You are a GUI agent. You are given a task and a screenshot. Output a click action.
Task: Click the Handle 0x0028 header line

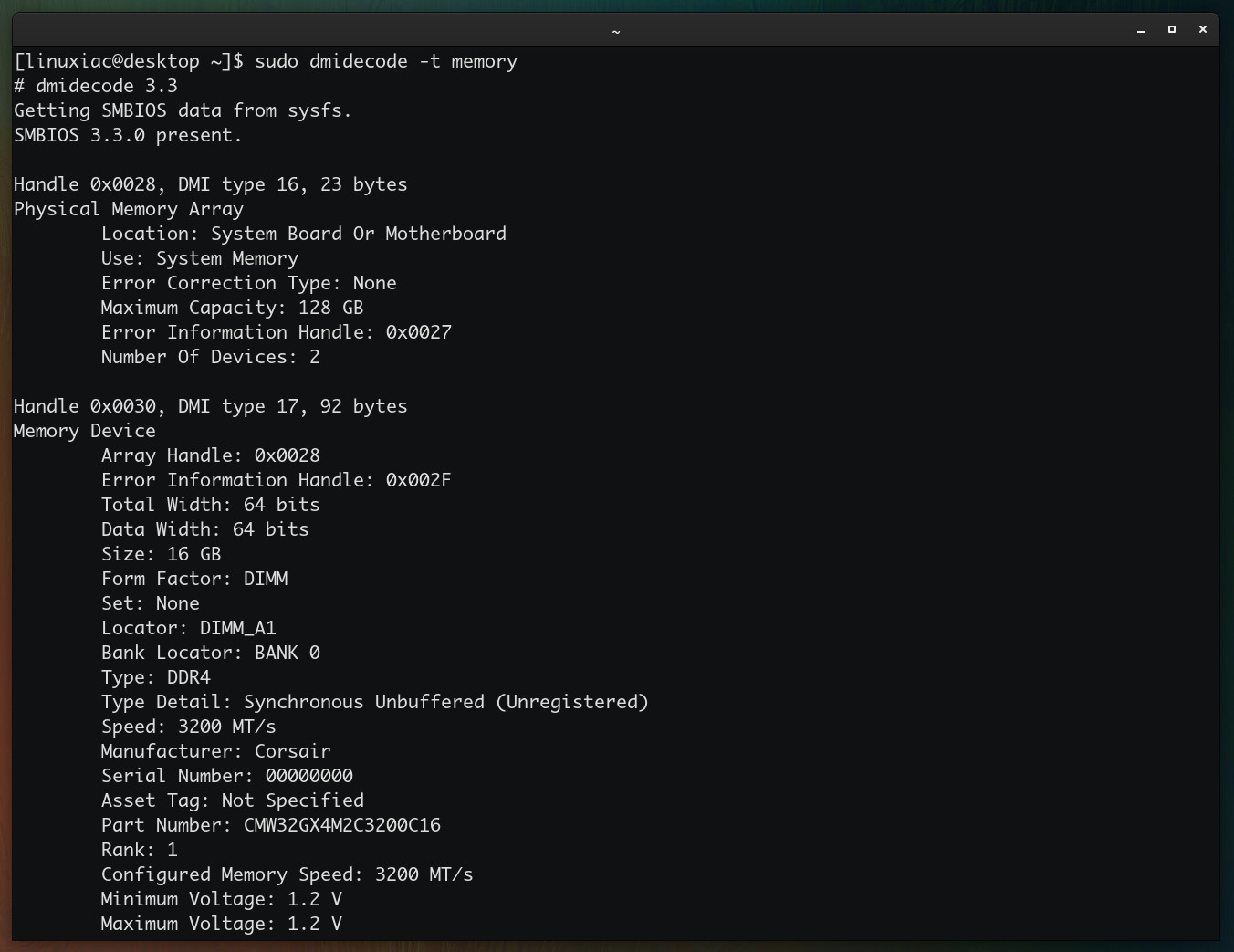(x=210, y=184)
